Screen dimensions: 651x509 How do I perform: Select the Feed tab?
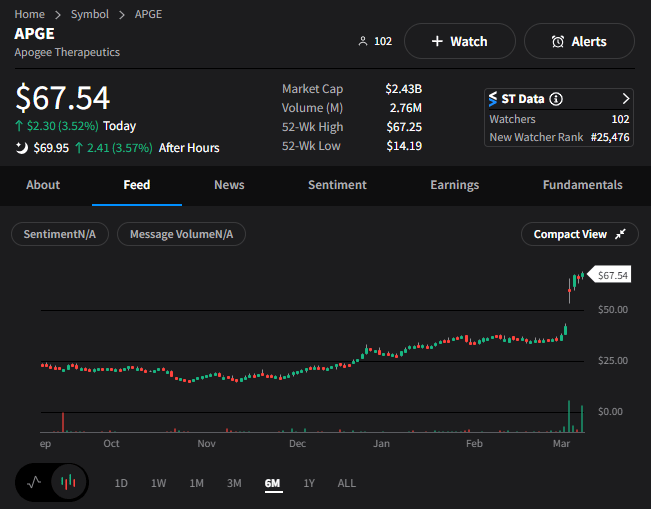[137, 185]
